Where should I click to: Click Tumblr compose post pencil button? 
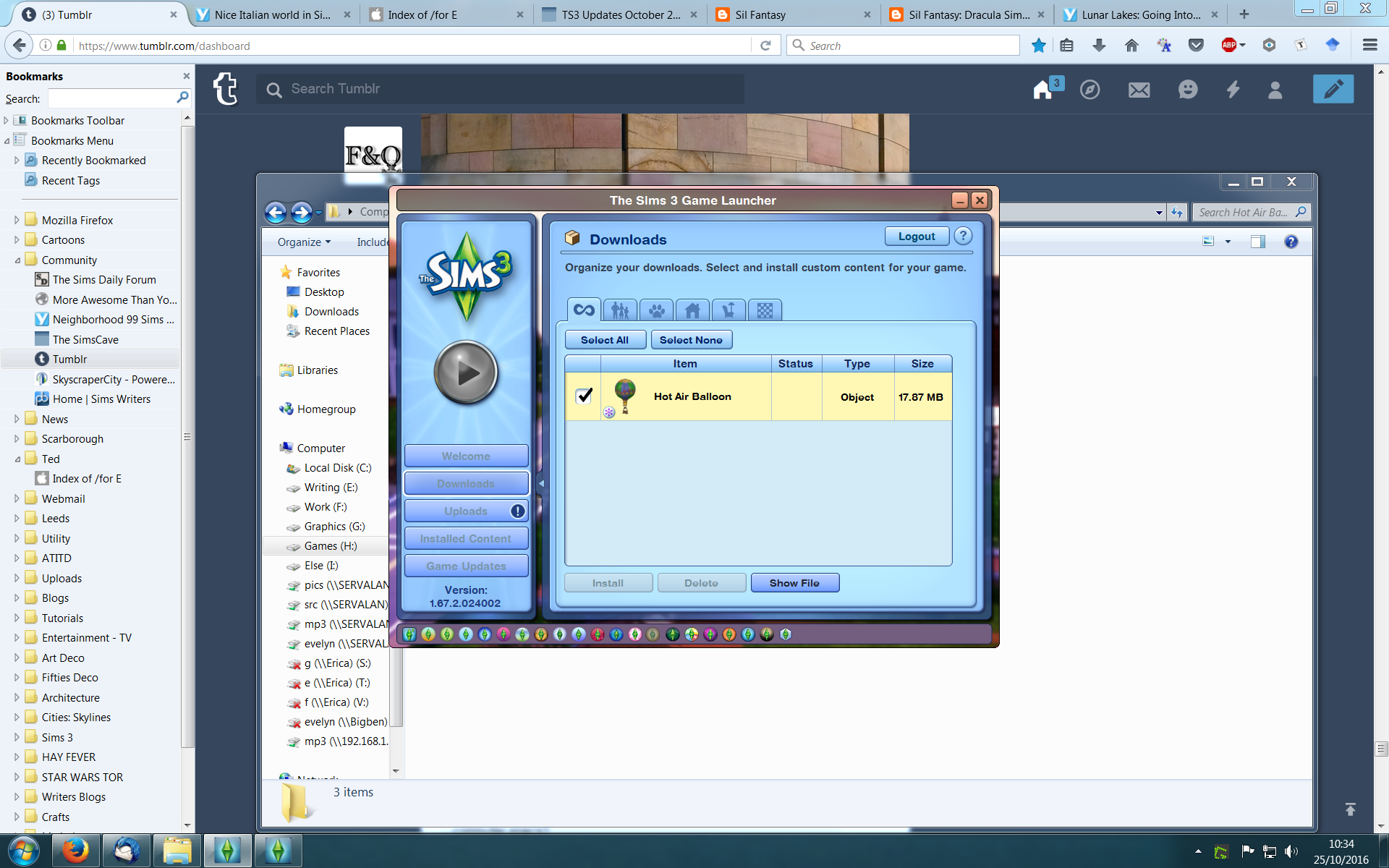(x=1333, y=89)
